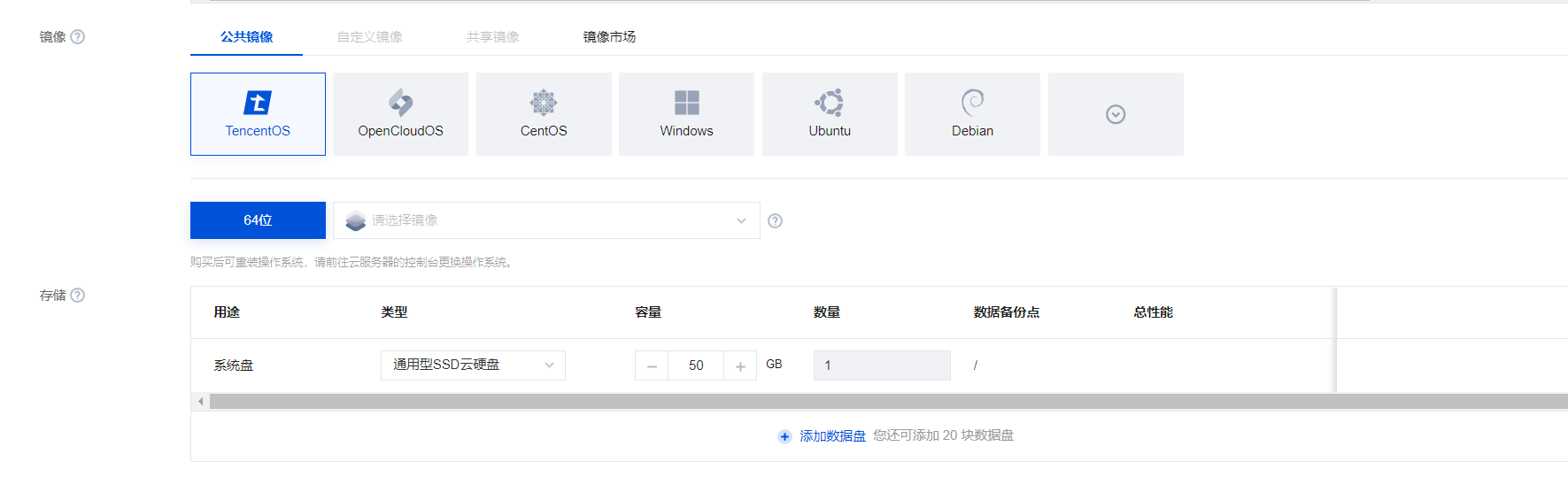Click the reinstall OS hint text
The height and width of the screenshot is (477, 1568).
coord(352,263)
